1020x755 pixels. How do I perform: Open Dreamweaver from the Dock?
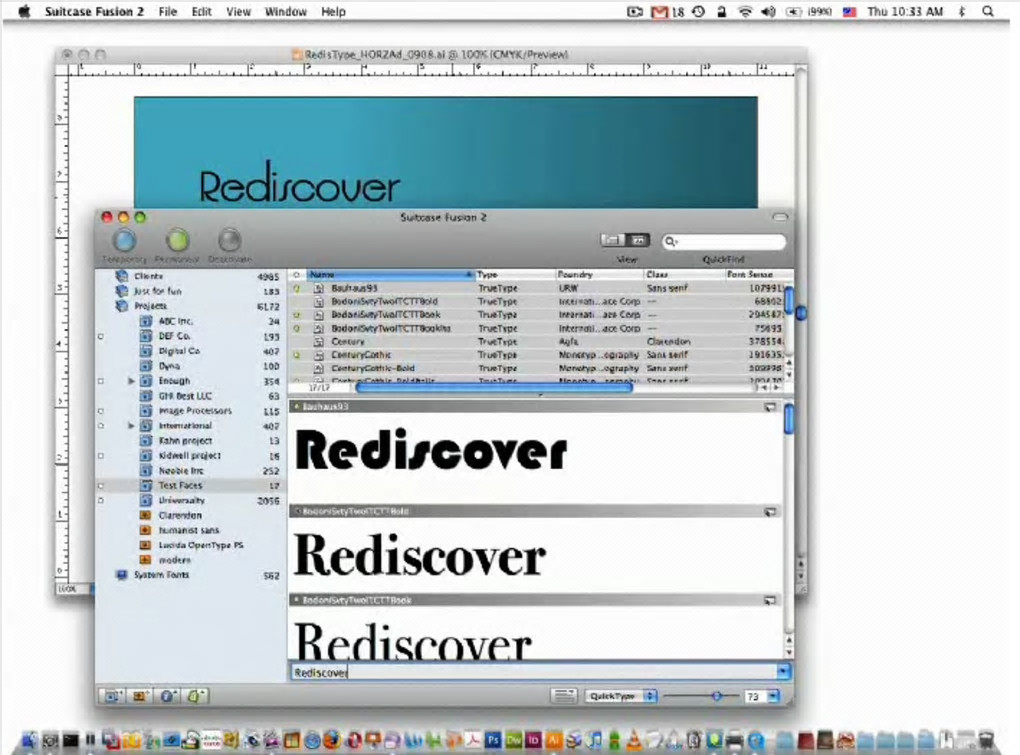[513, 740]
